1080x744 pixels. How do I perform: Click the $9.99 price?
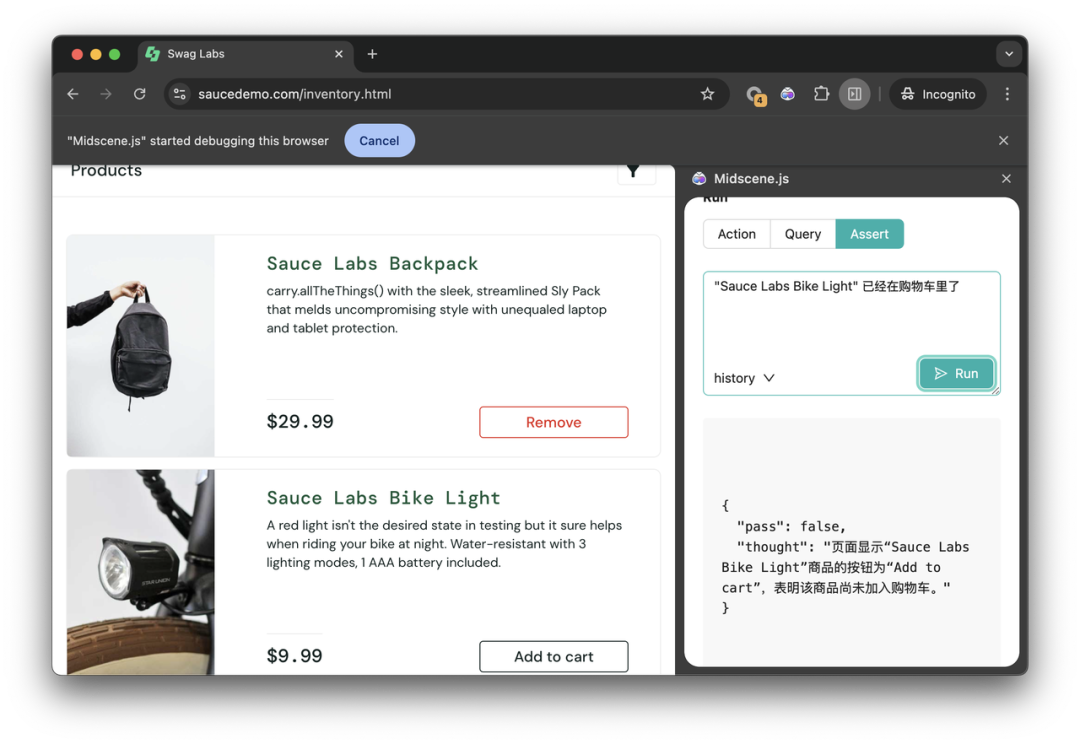click(294, 656)
